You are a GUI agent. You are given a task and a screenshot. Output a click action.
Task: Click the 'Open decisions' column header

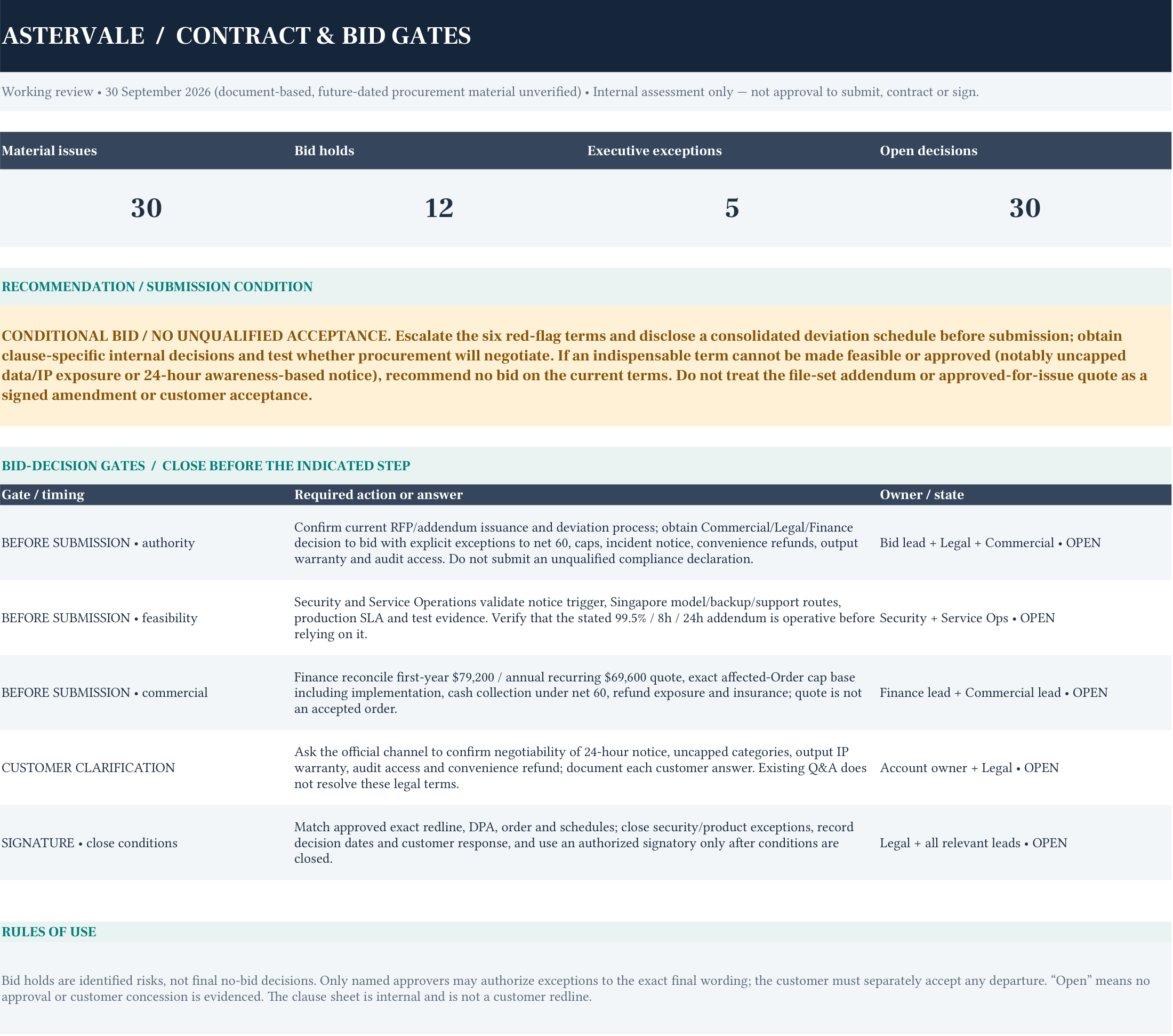tap(928, 150)
